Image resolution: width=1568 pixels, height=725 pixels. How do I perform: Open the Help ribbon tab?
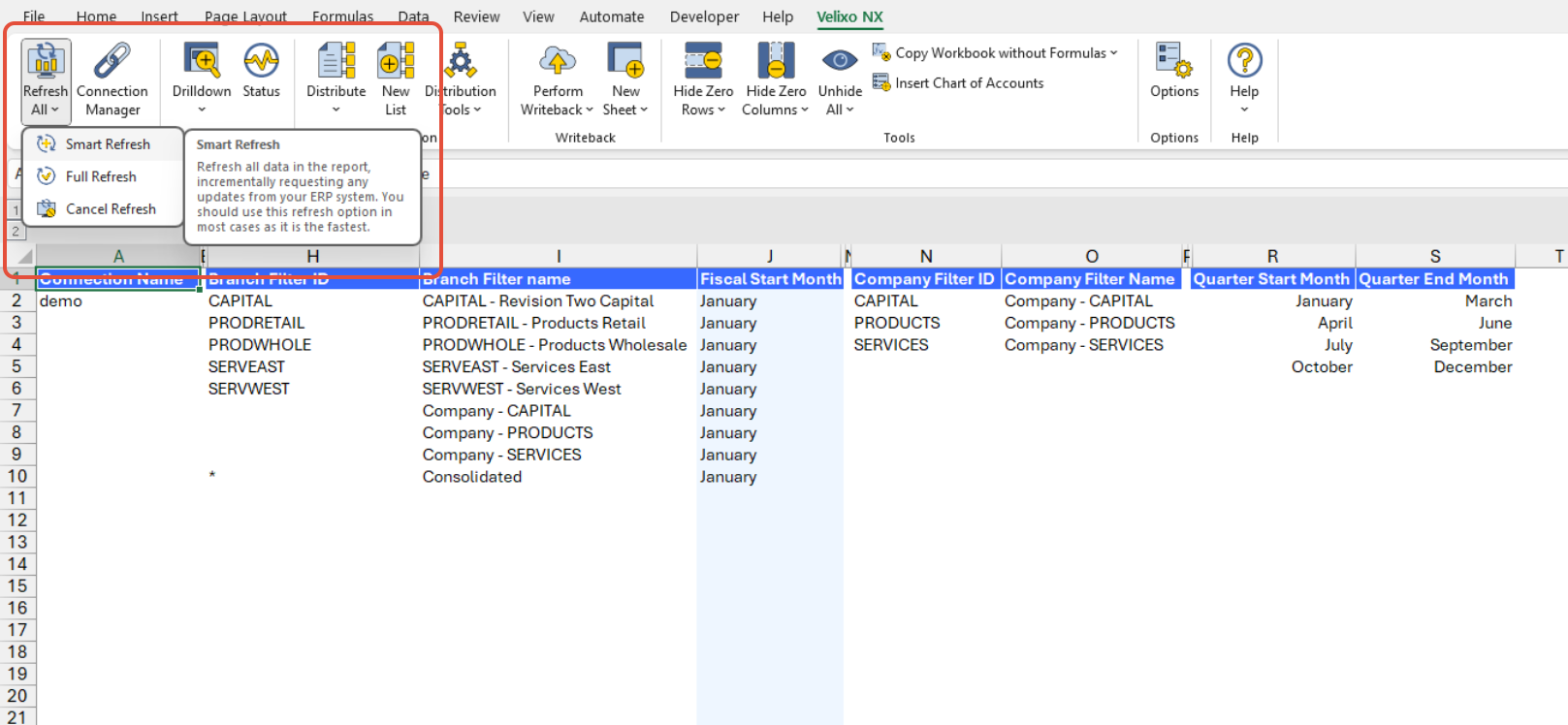click(777, 16)
